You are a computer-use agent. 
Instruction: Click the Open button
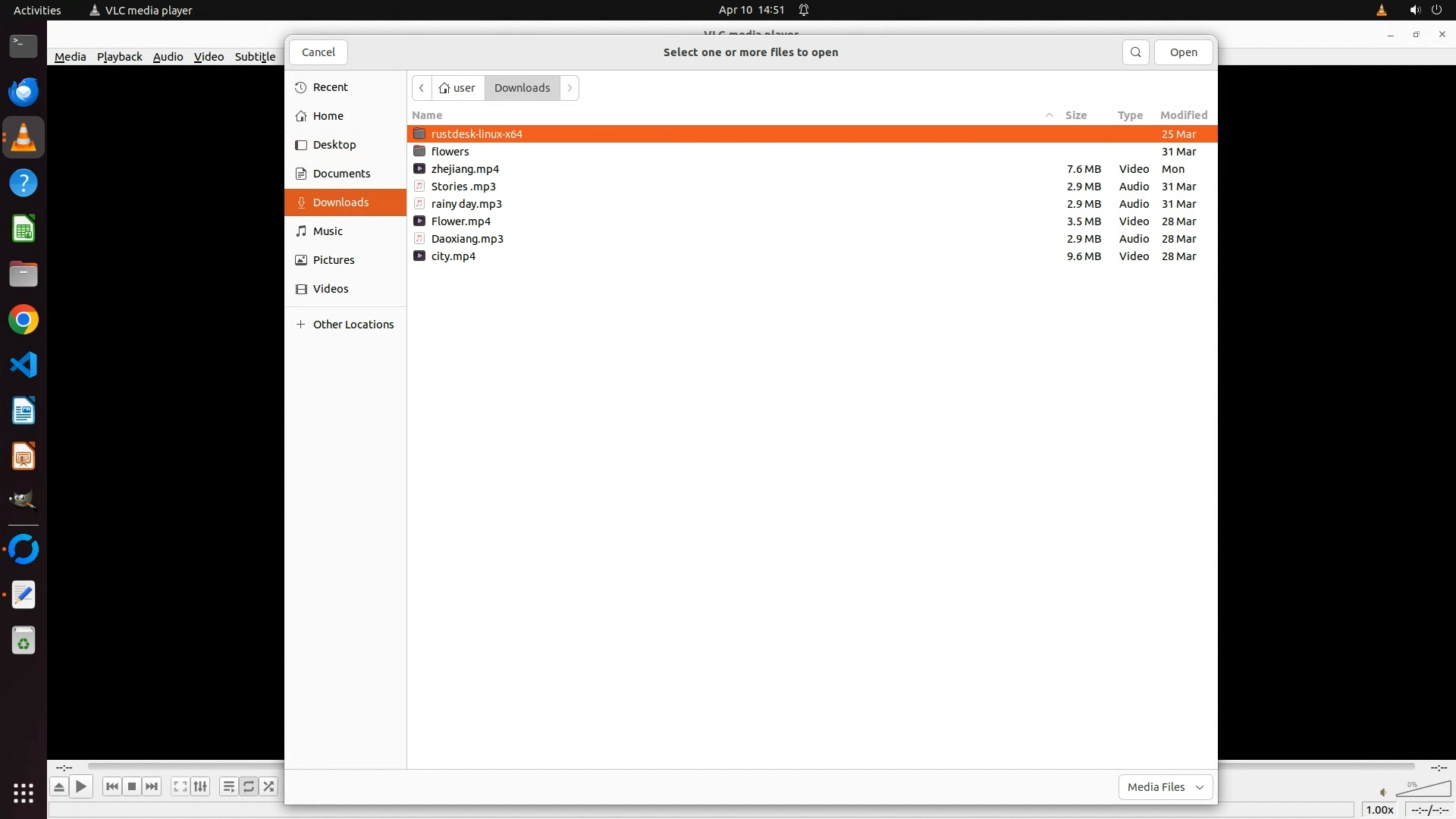[x=1183, y=52]
